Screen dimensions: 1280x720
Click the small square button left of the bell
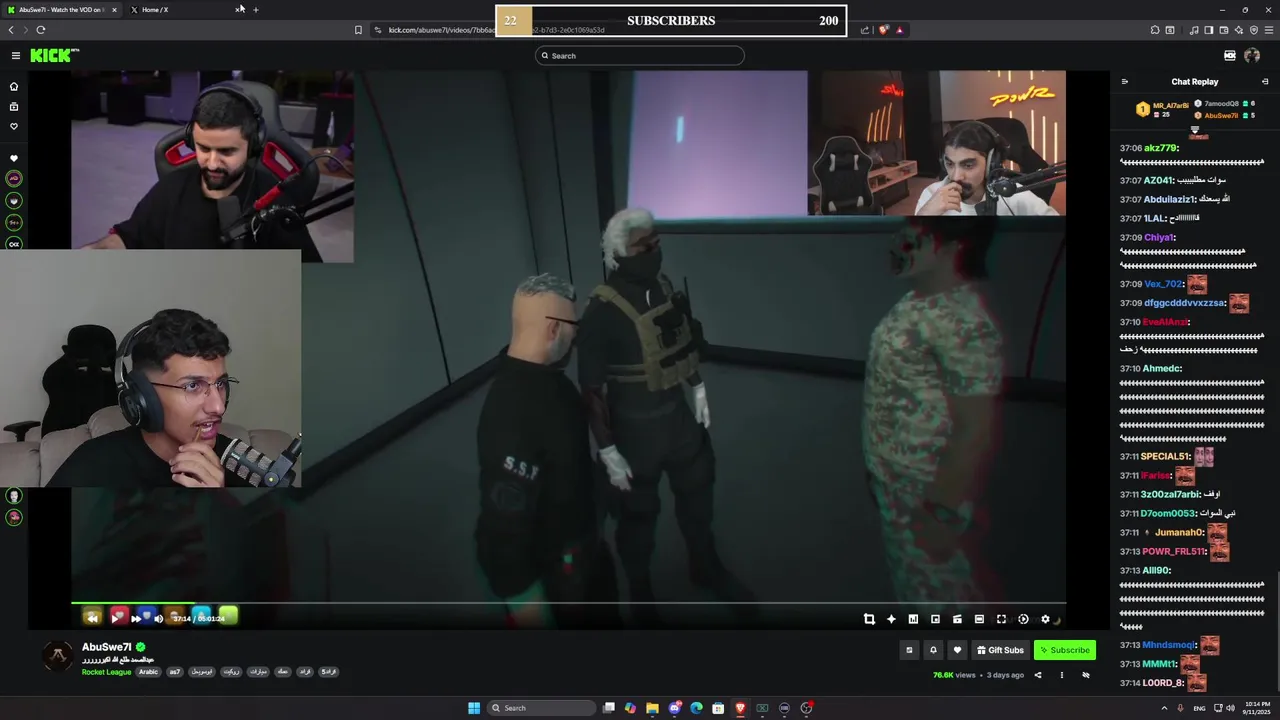pyautogui.click(x=909, y=650)
